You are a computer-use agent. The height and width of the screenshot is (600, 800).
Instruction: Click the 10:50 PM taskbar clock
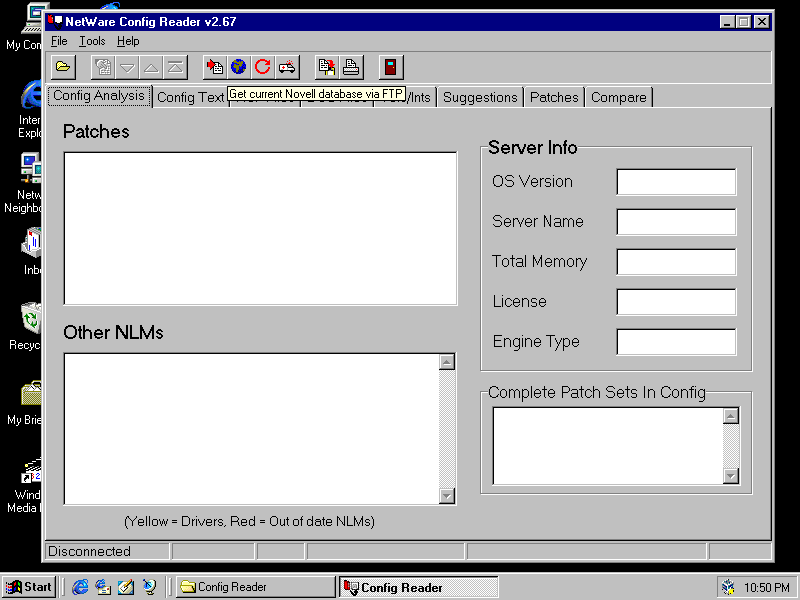[766, 588]
